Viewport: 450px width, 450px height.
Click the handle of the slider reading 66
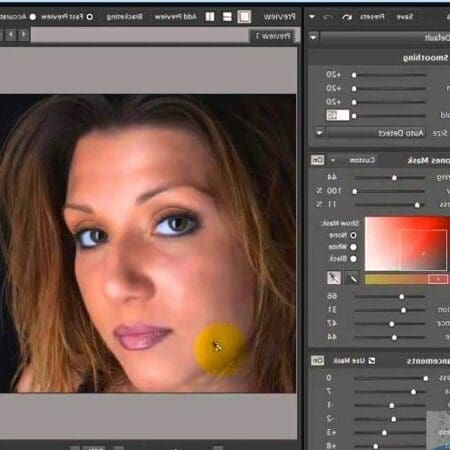coord(402,296)
